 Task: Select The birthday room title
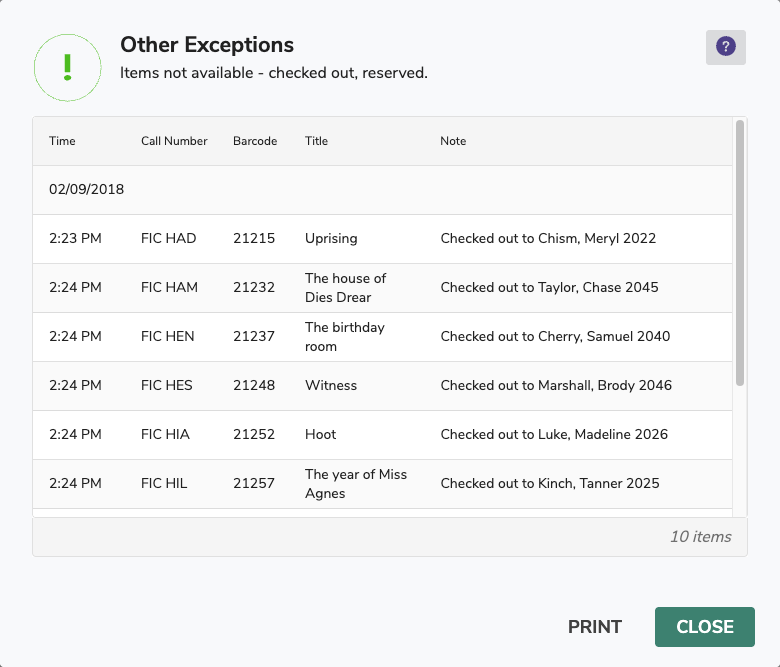point(344,337)
